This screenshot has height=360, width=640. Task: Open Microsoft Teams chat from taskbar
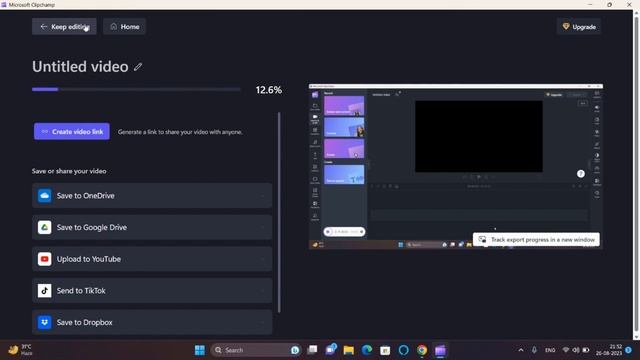pyautogui.click(x=331, y=350)
